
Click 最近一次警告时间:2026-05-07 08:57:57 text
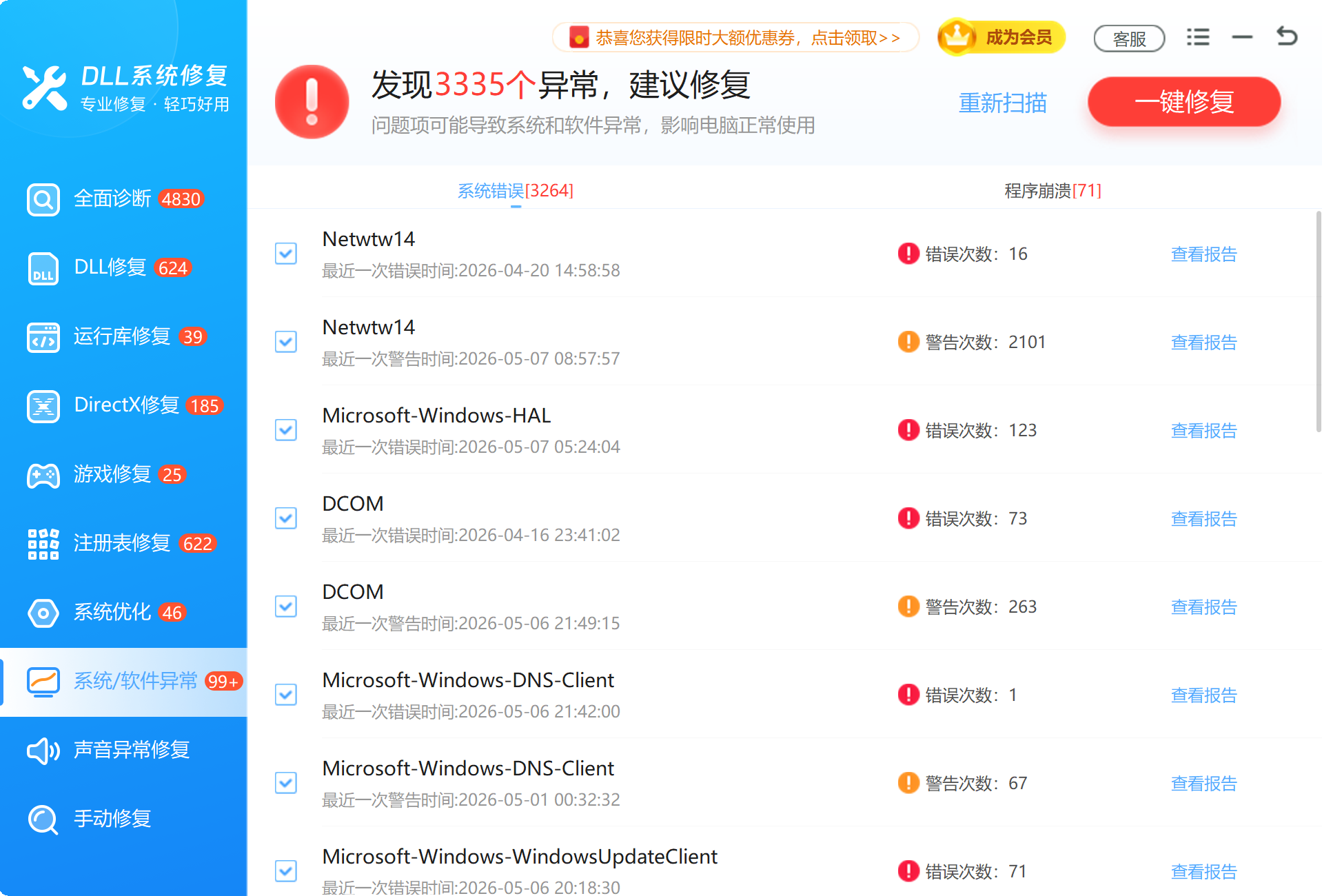471,359
